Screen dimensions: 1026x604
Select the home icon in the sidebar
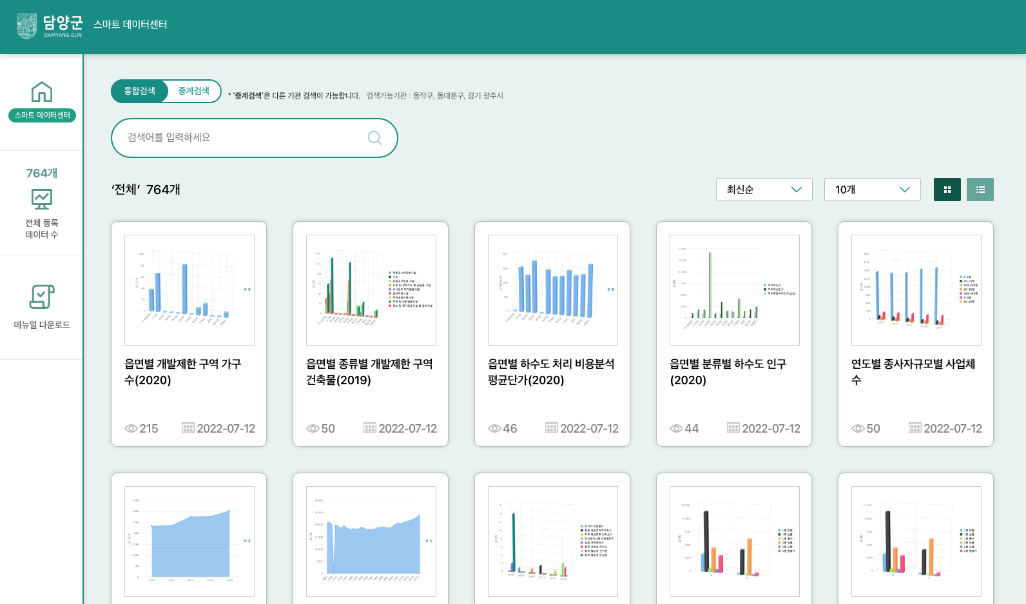pos(41,92)
